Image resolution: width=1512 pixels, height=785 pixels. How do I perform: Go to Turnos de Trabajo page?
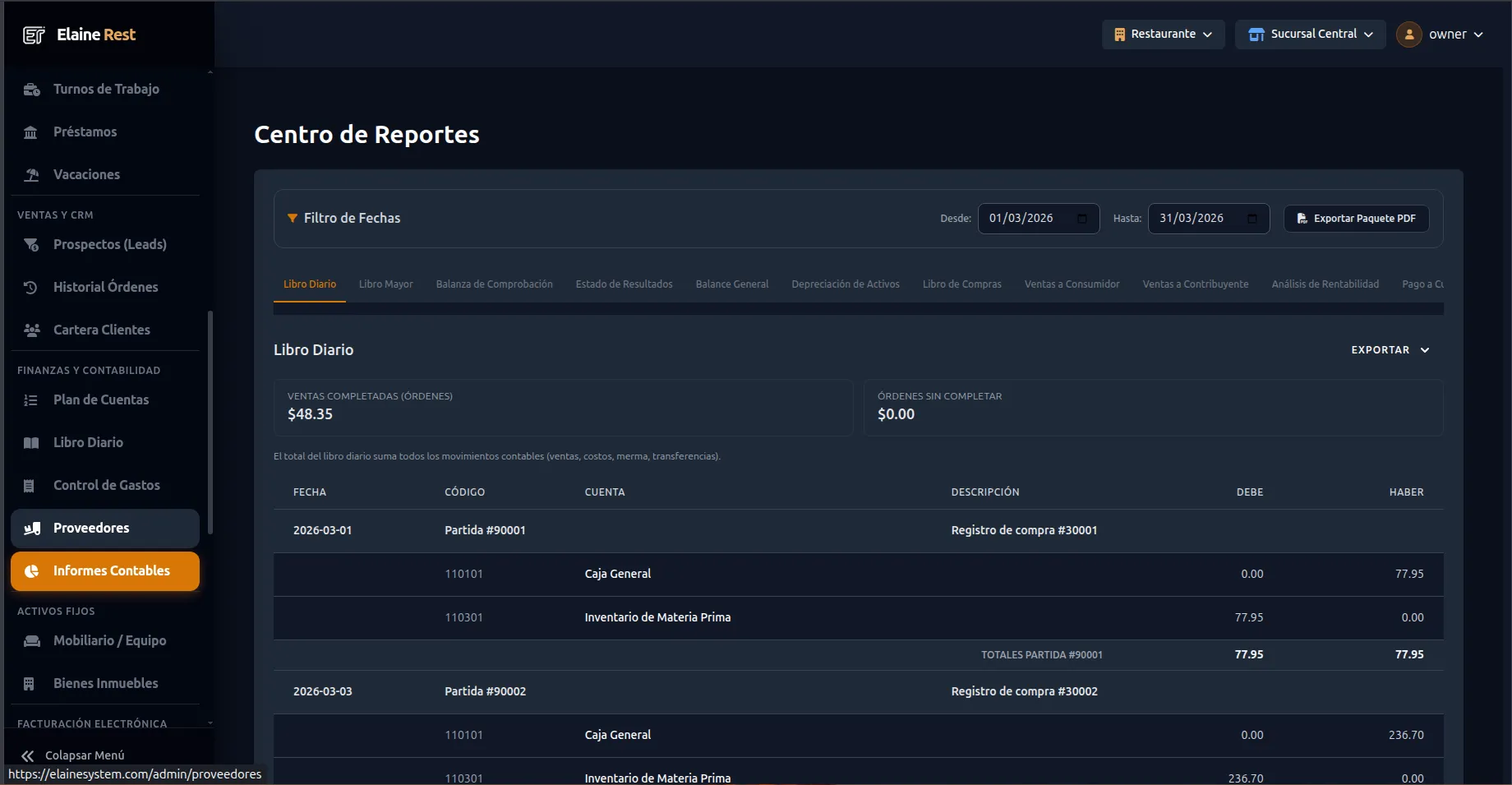(105, 90)
